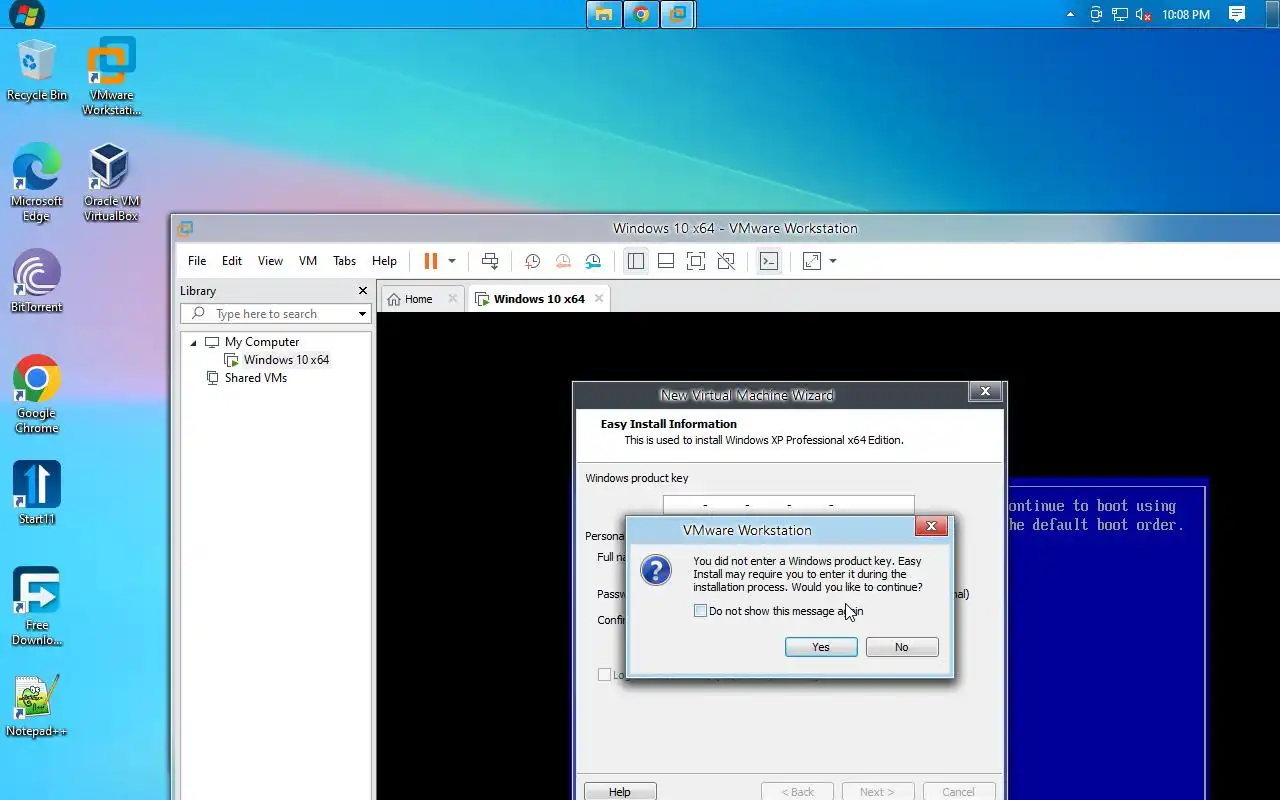This screenshot has width=1280, height=800.
Task: Open the VM menu
Action: click(308, 261)
